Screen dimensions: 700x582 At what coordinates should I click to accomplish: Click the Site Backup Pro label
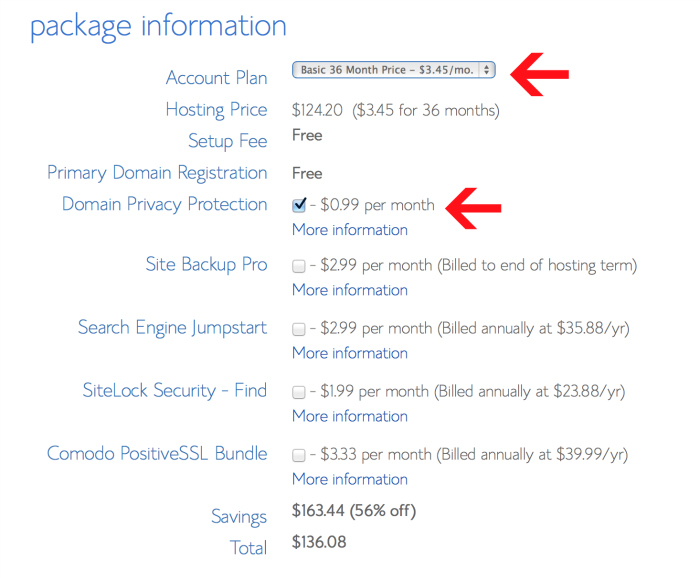pyautogui.click(x=206, y=265)
